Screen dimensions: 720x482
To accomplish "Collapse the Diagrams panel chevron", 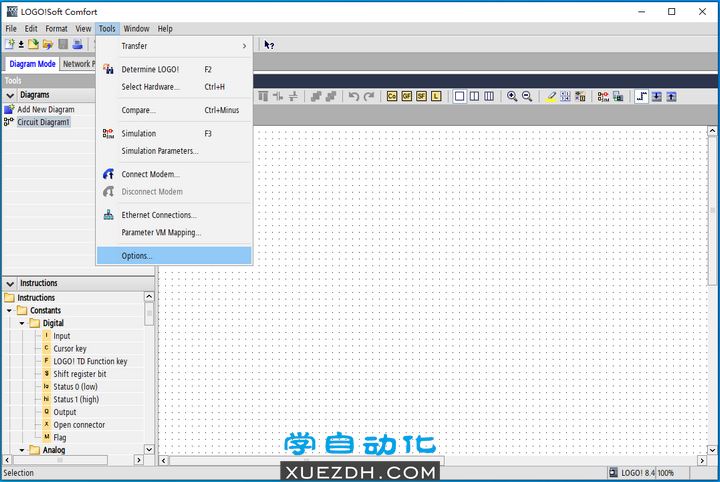I will point(10,95).
